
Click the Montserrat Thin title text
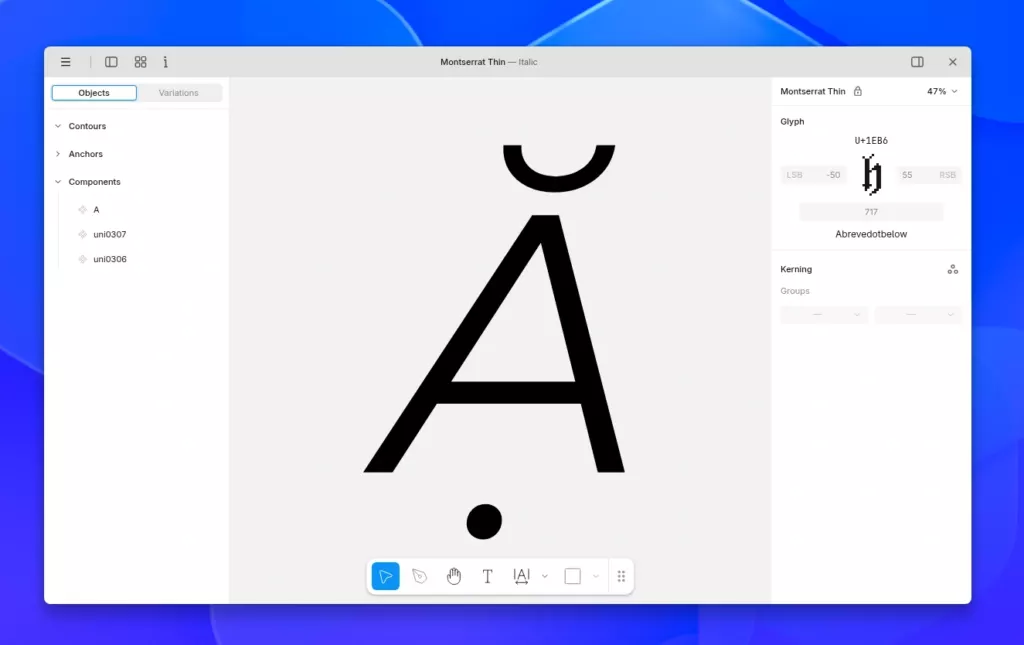pyautogui.click(x=473, y=62)
